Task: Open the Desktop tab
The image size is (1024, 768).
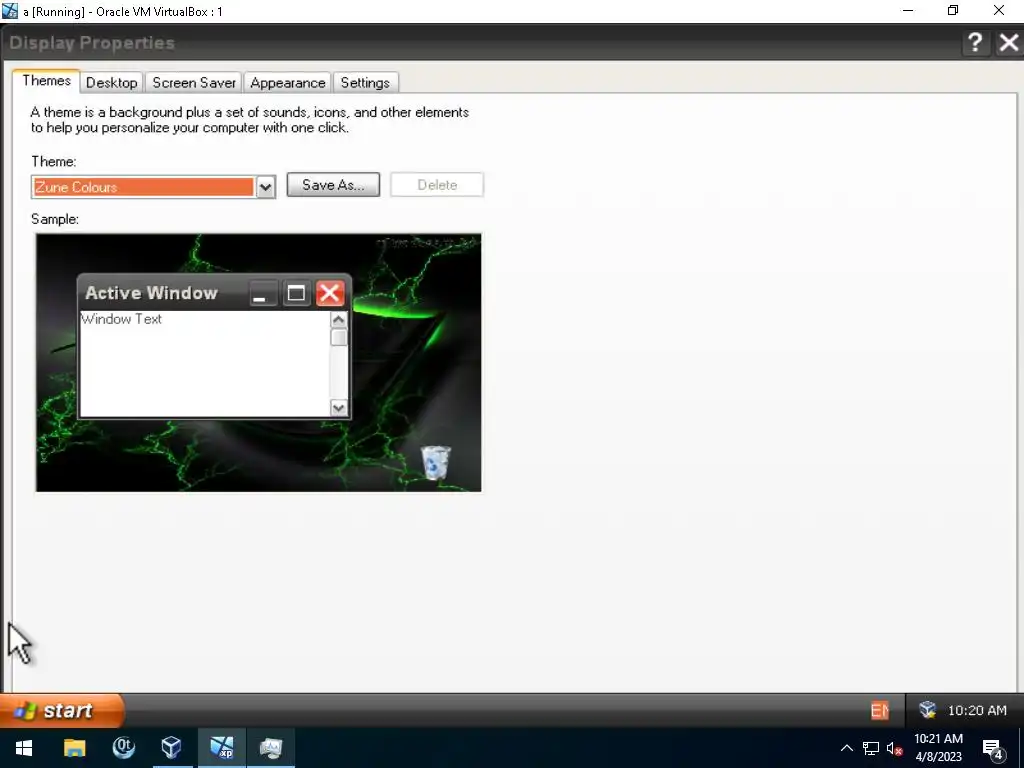Action: pos(112,83)
